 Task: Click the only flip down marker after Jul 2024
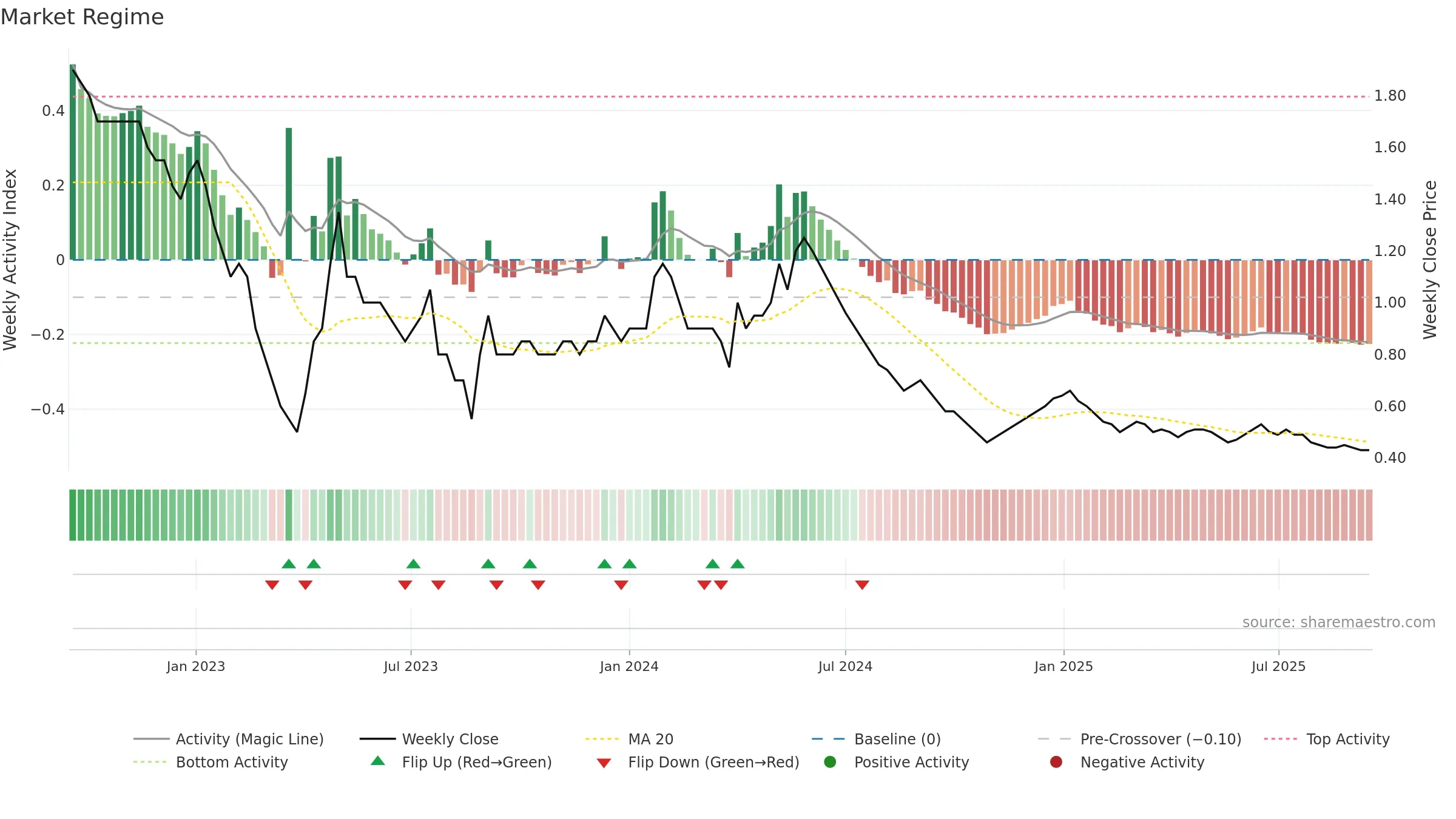[x=862, y=585]
